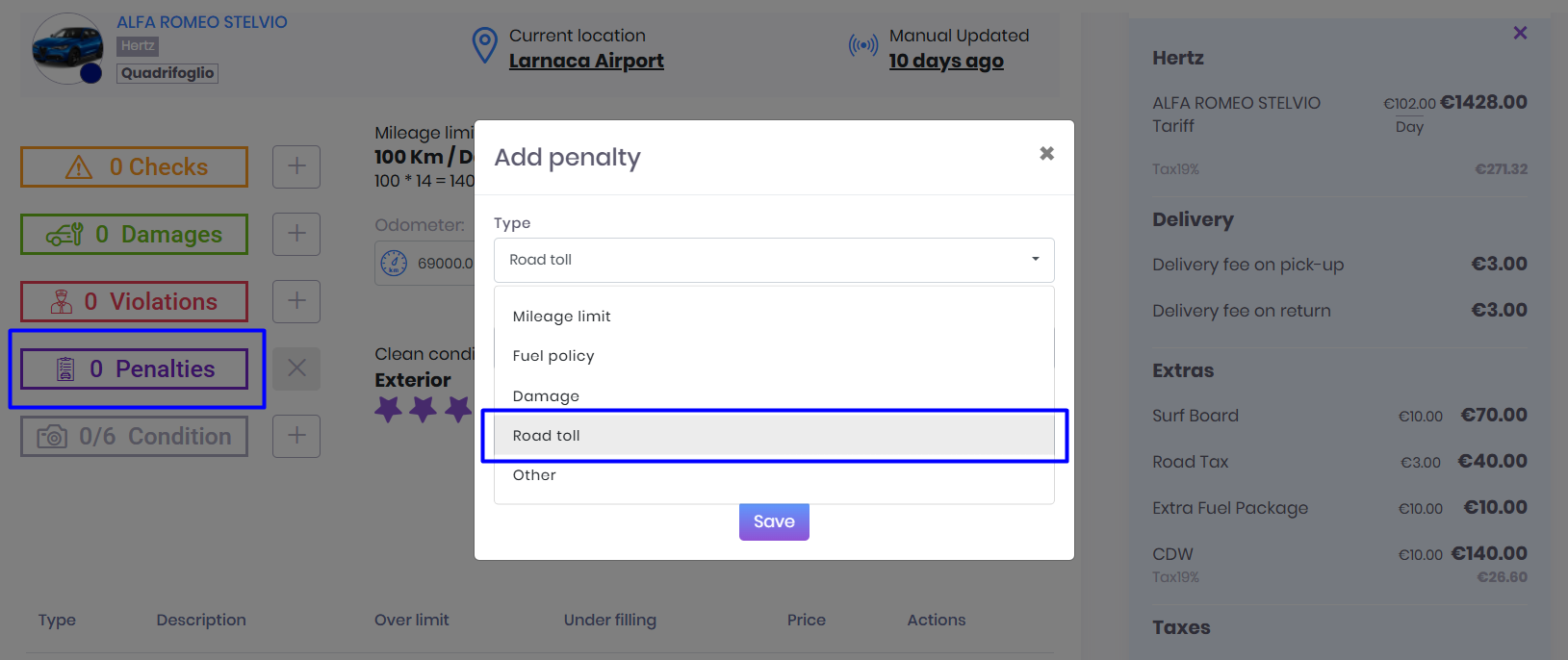1568x660 pixels.
Task: Click the X icon next to Penalties
Action: [296, 368]
